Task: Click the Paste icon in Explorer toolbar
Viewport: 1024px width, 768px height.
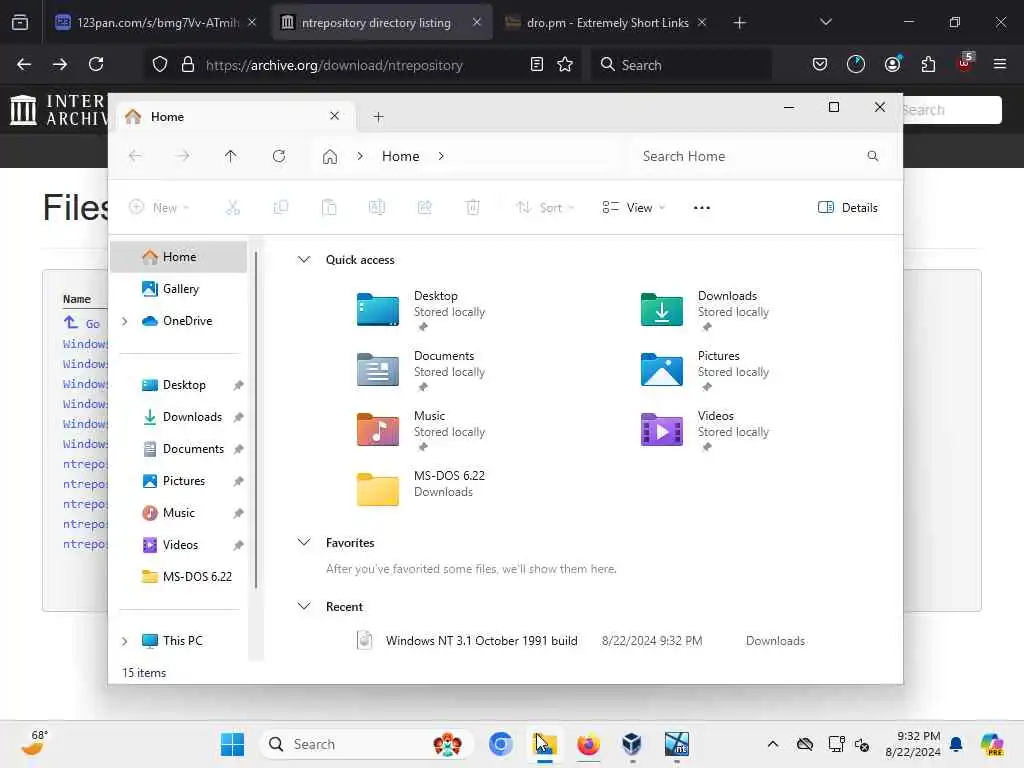Action: (329, 208)
